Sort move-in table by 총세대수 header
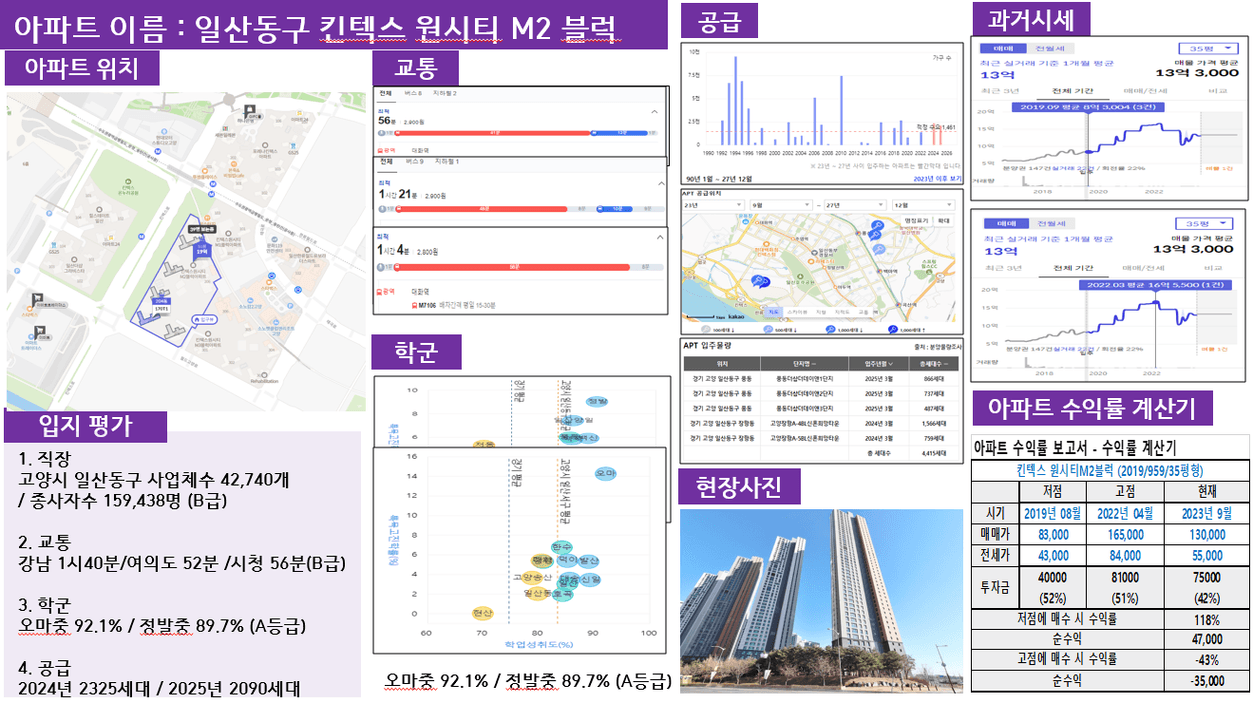This screenshot has height=704, width=1253. tap(932, 363)
